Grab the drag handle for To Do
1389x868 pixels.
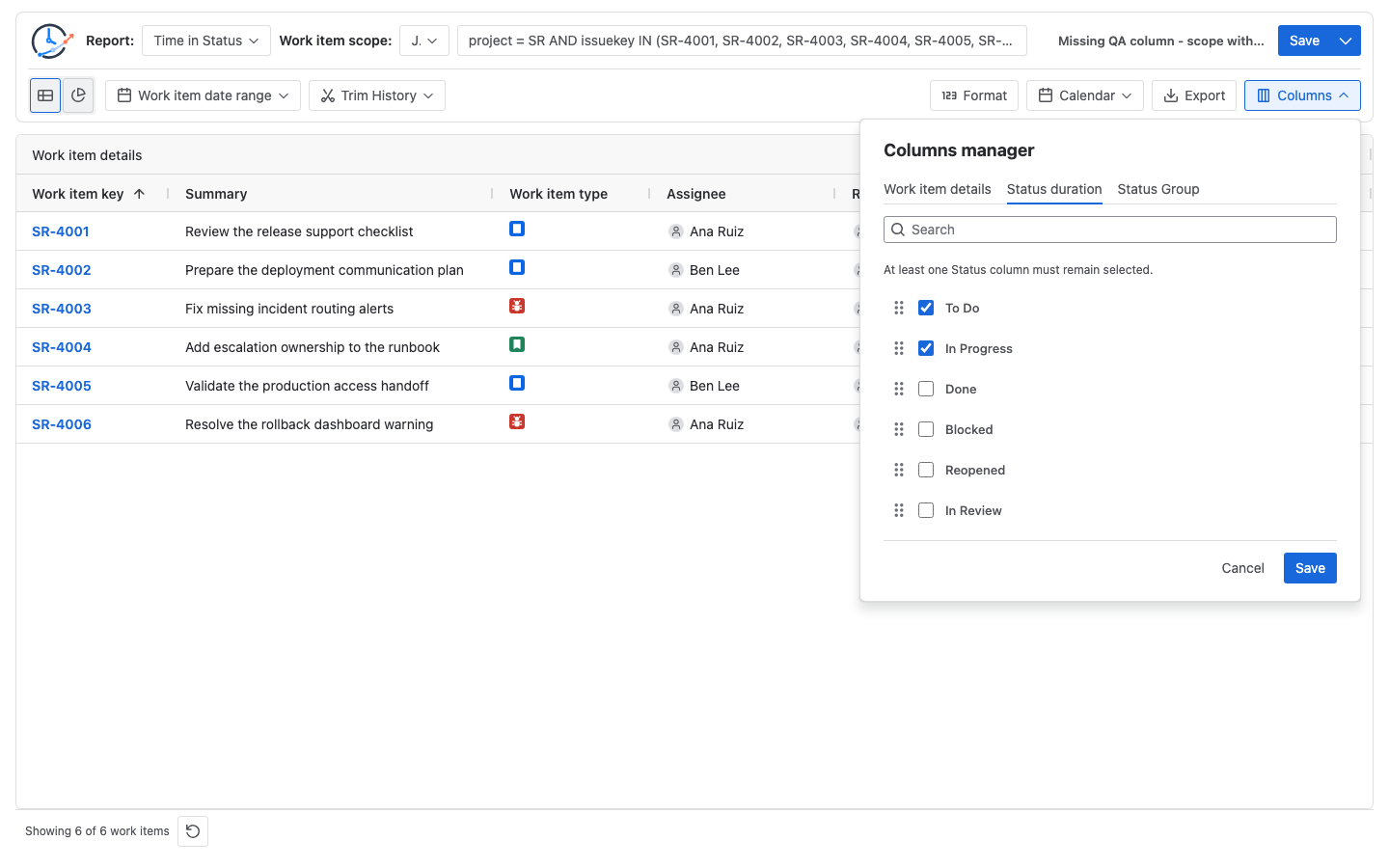coord(899,308)
